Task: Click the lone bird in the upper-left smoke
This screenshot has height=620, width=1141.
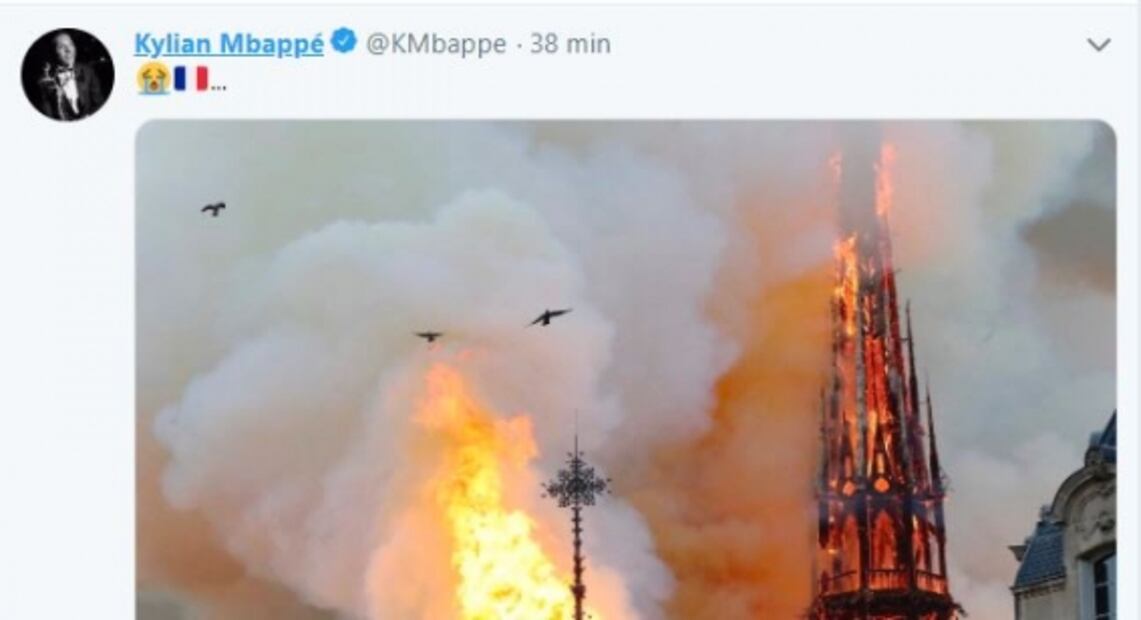Action: (x=213, y=209)
